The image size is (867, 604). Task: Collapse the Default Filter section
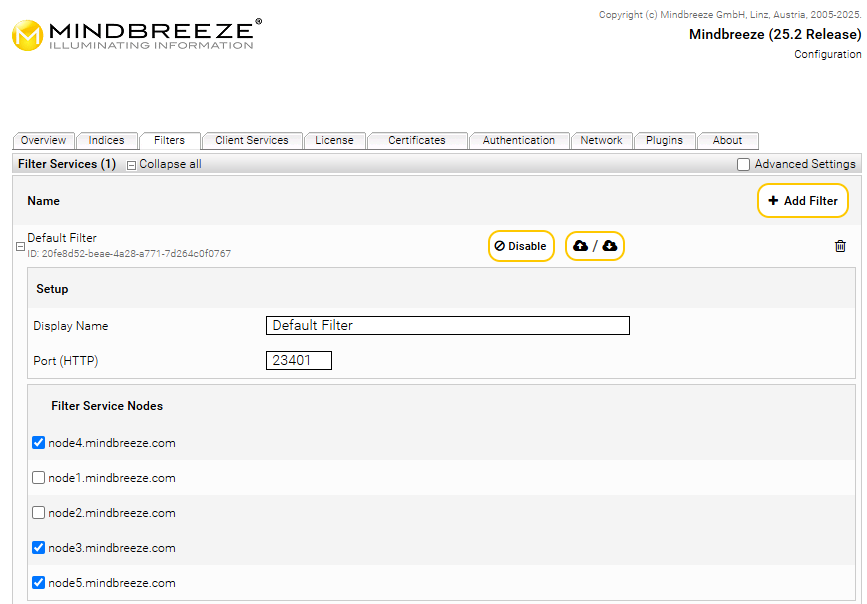(x=20, y=247)
